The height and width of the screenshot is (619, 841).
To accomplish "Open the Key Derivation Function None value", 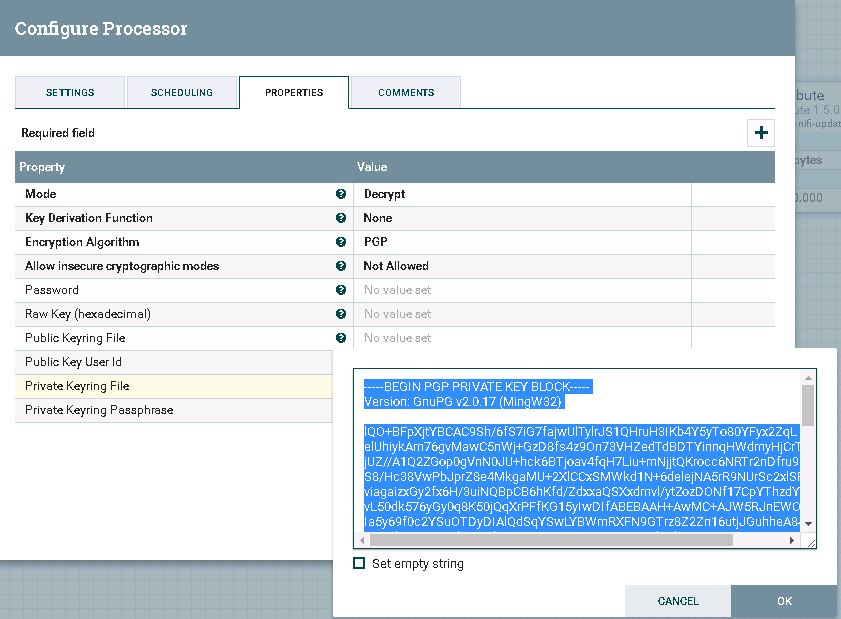I will [x=522, y=218].
